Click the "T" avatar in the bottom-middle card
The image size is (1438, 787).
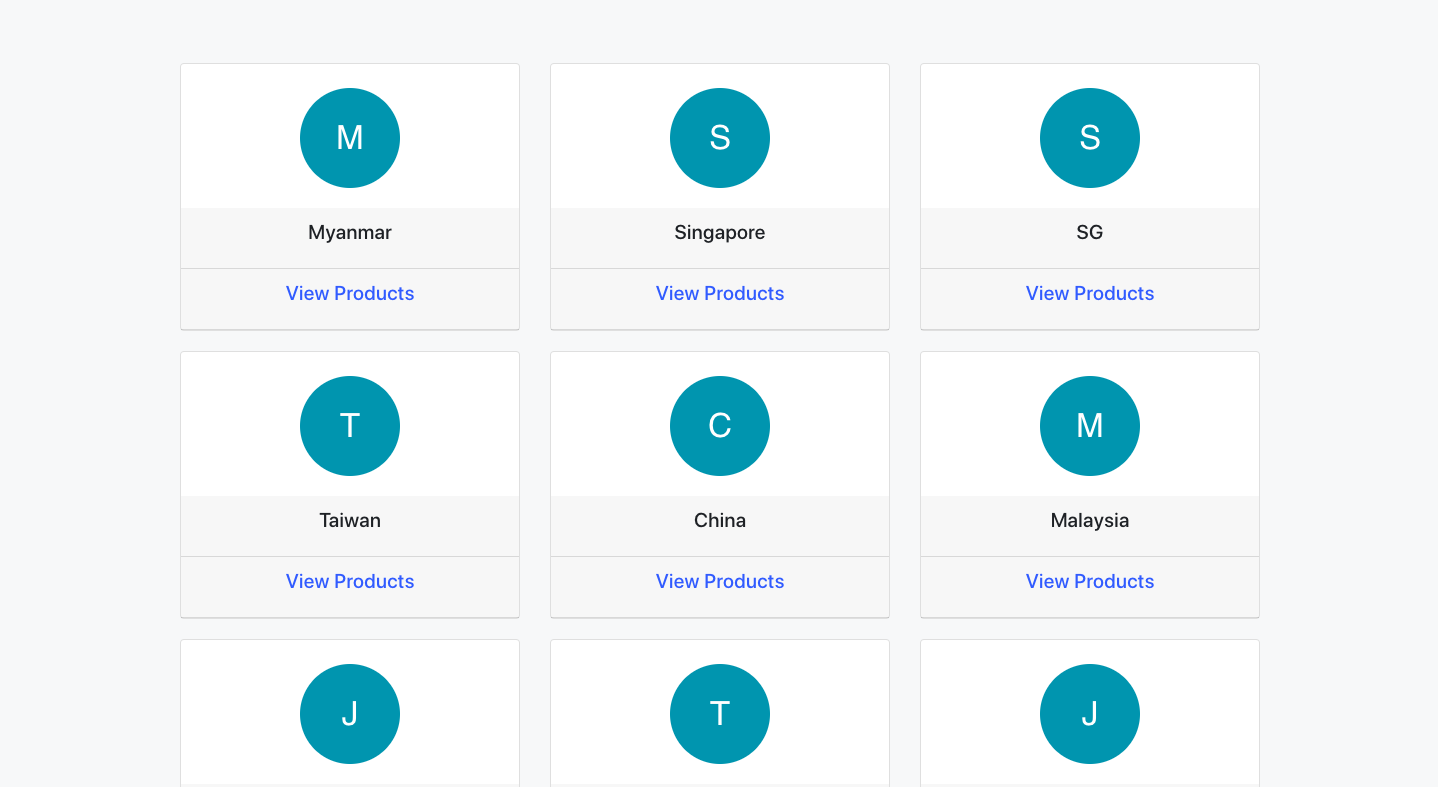pos(719,714)
